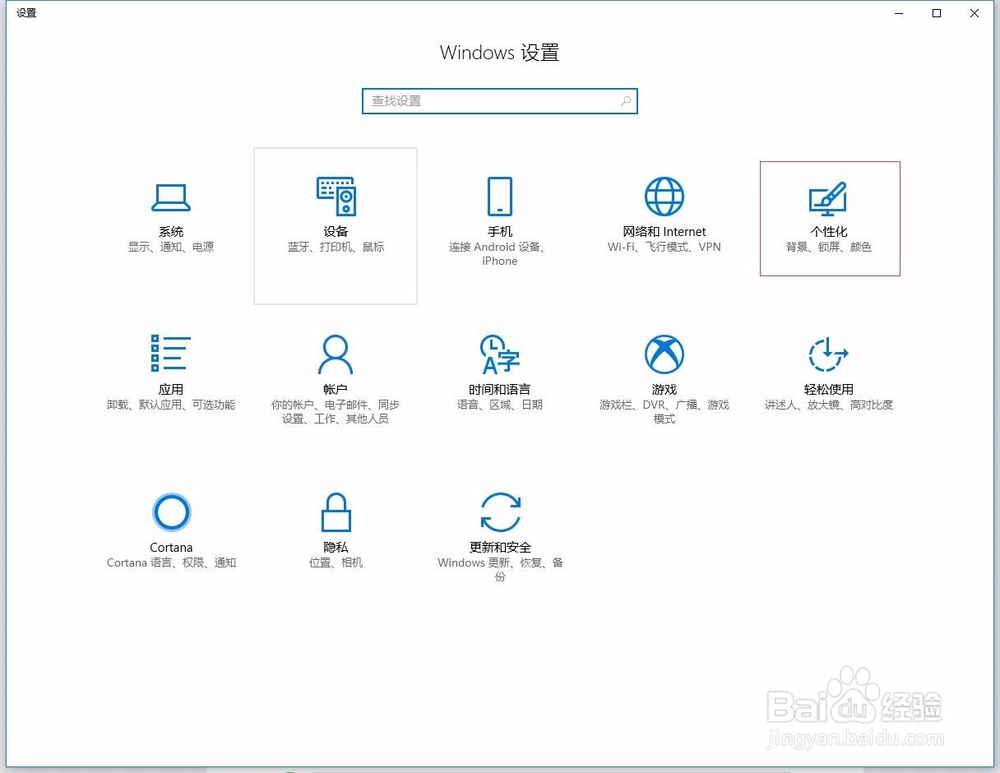Click the text 你的帐户、电子邮件、同步设置

335,411
